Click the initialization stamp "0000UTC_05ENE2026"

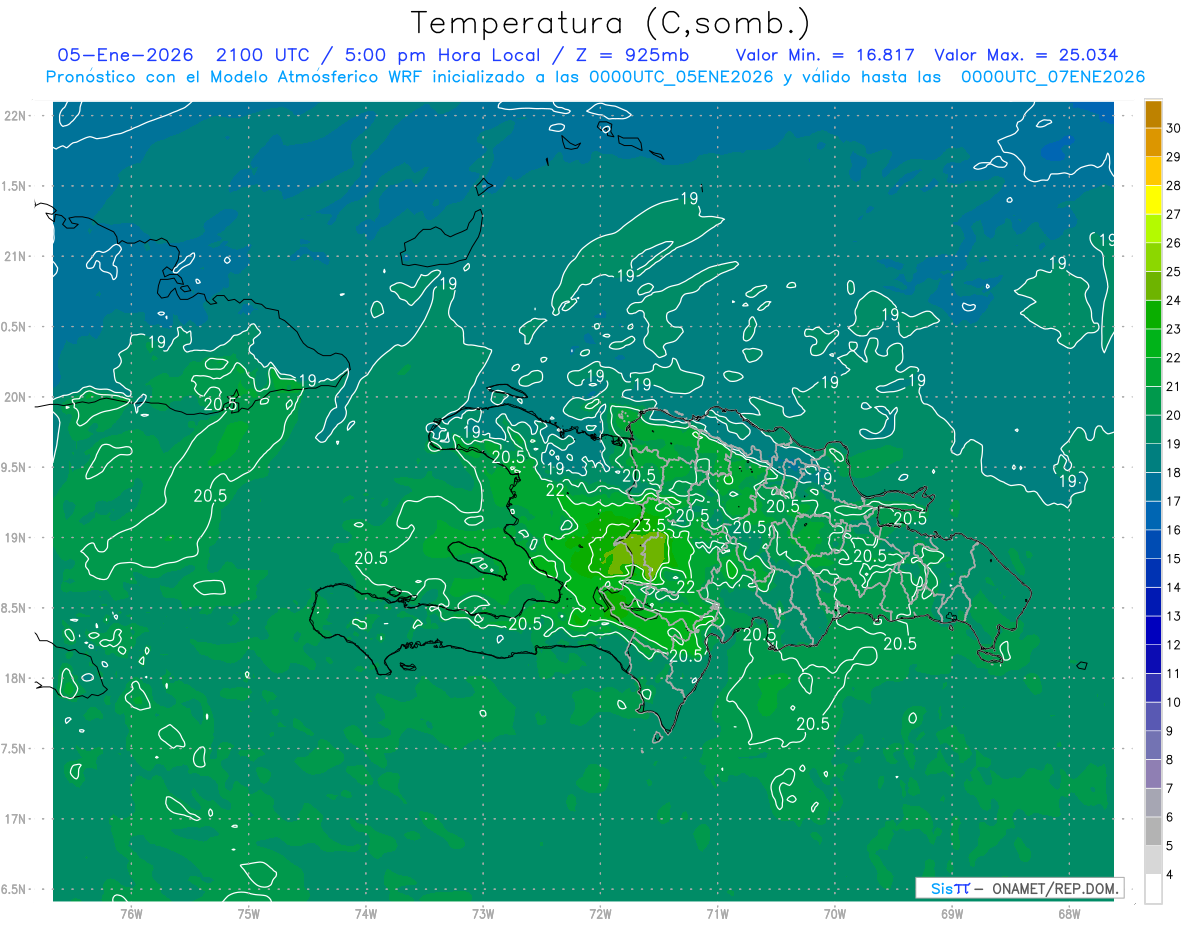click(682, 77)
